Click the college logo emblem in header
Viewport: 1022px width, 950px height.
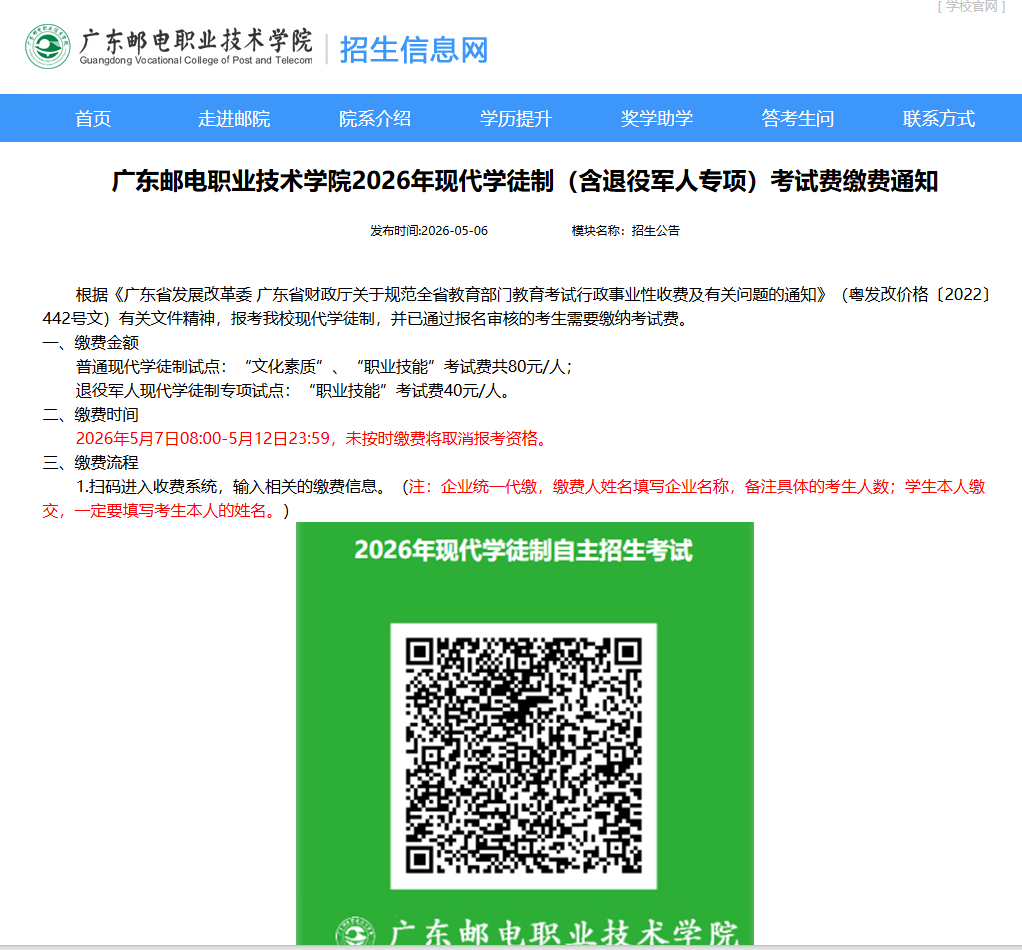click(48, 47)
